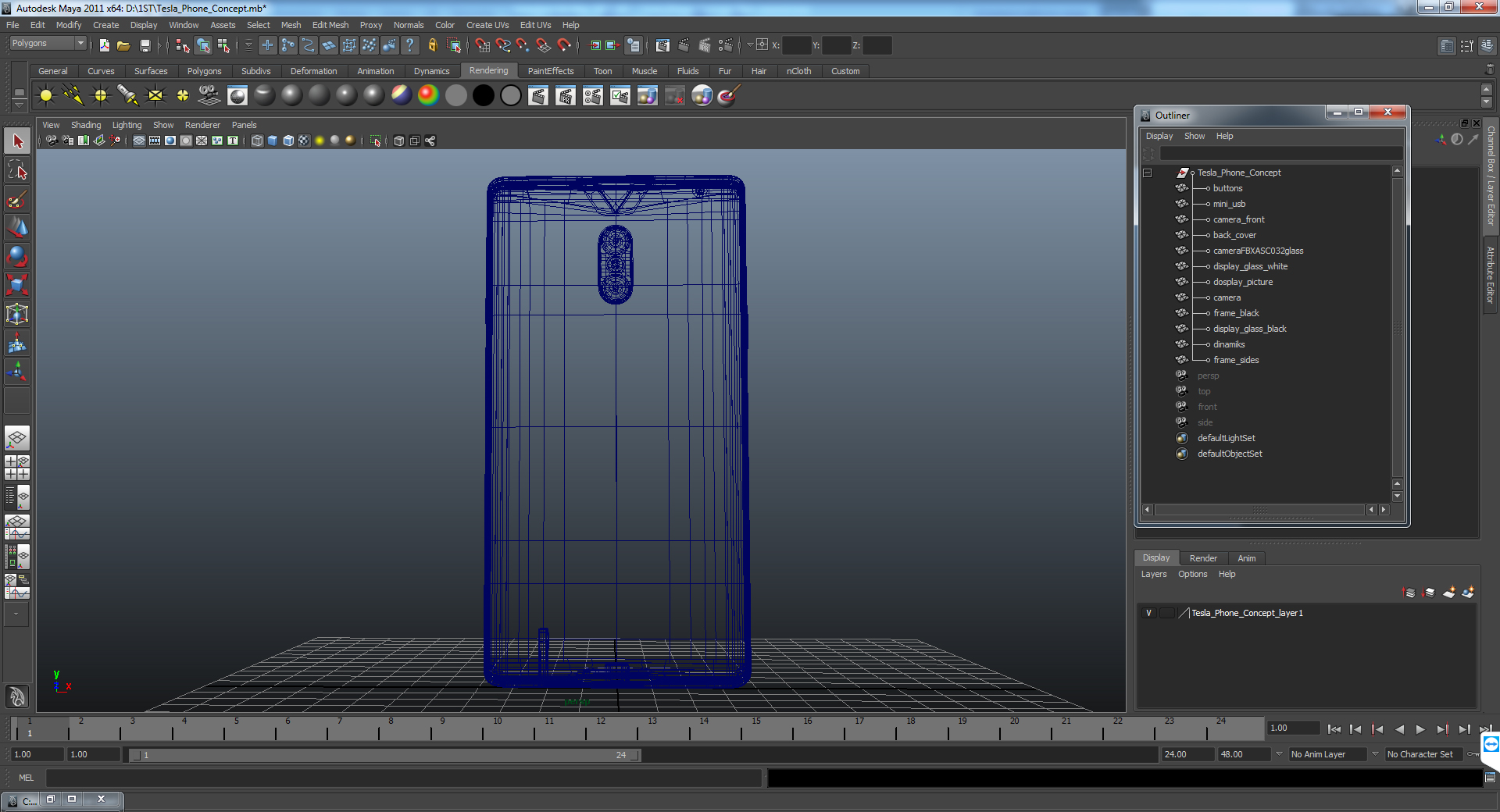1500x812 pixels.
Task: Select the arrow Select tool in toolbox
Action: coord(17,141)
